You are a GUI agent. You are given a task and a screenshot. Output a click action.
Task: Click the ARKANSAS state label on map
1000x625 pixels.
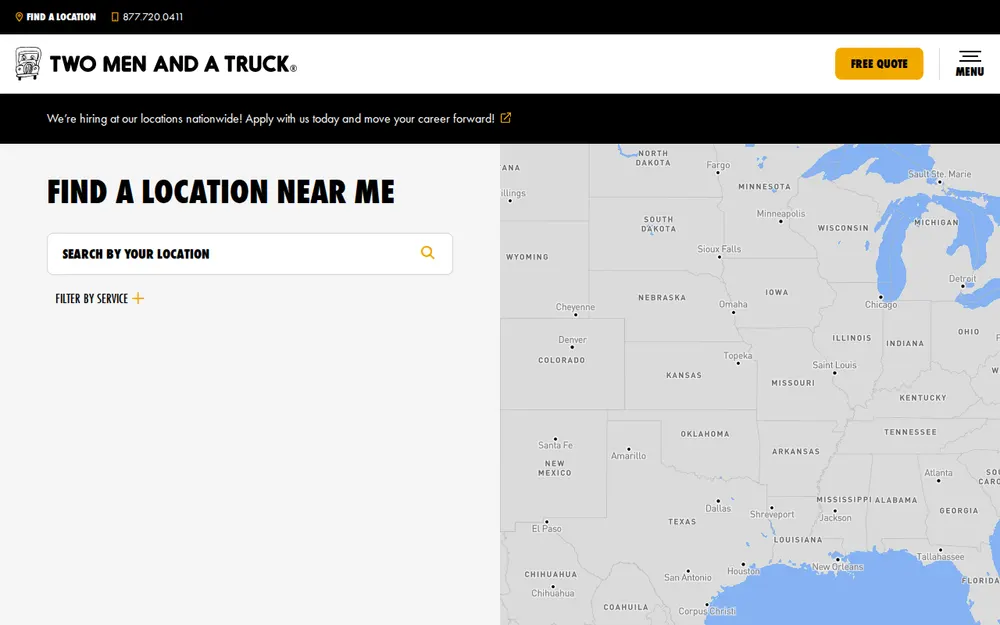(x=795, y=451)
